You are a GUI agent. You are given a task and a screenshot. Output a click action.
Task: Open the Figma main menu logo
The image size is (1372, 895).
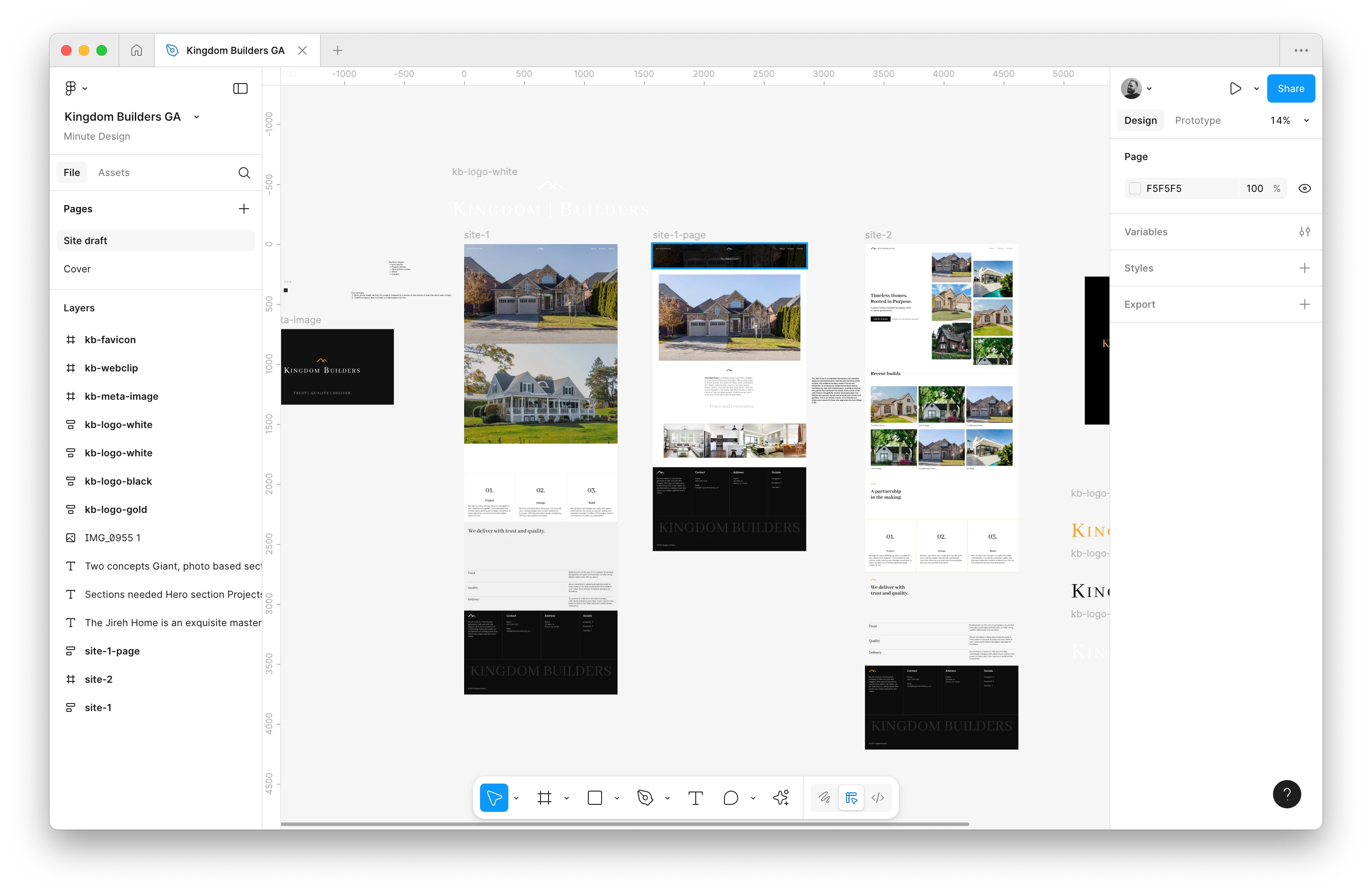pyautogui.click(x=70, y=88)
